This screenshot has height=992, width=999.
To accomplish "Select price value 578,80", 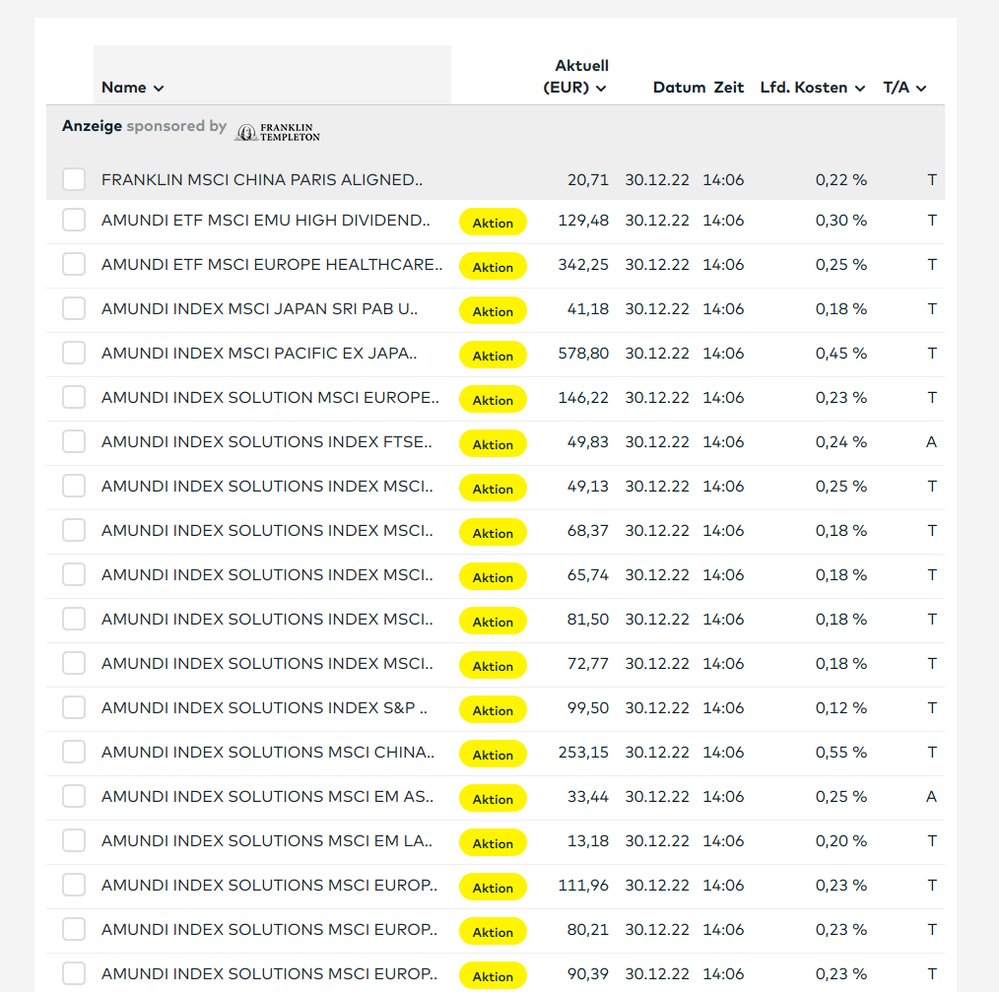I will tap(584, 353).
